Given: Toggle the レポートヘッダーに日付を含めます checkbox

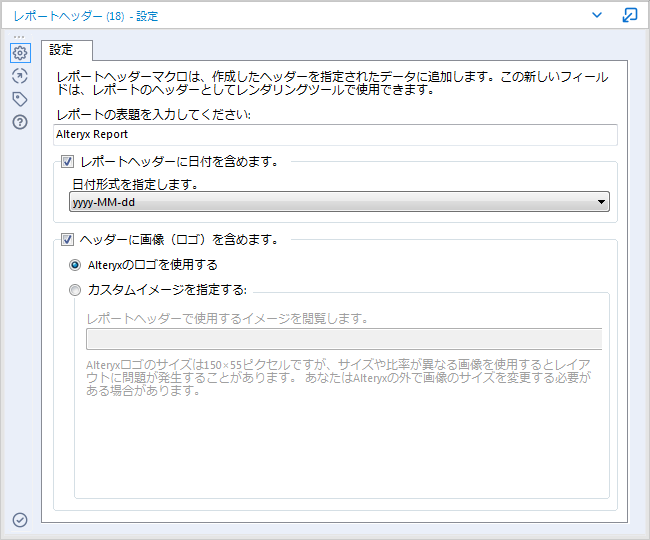Looking at the screenshot, I should tap(68, 161).
